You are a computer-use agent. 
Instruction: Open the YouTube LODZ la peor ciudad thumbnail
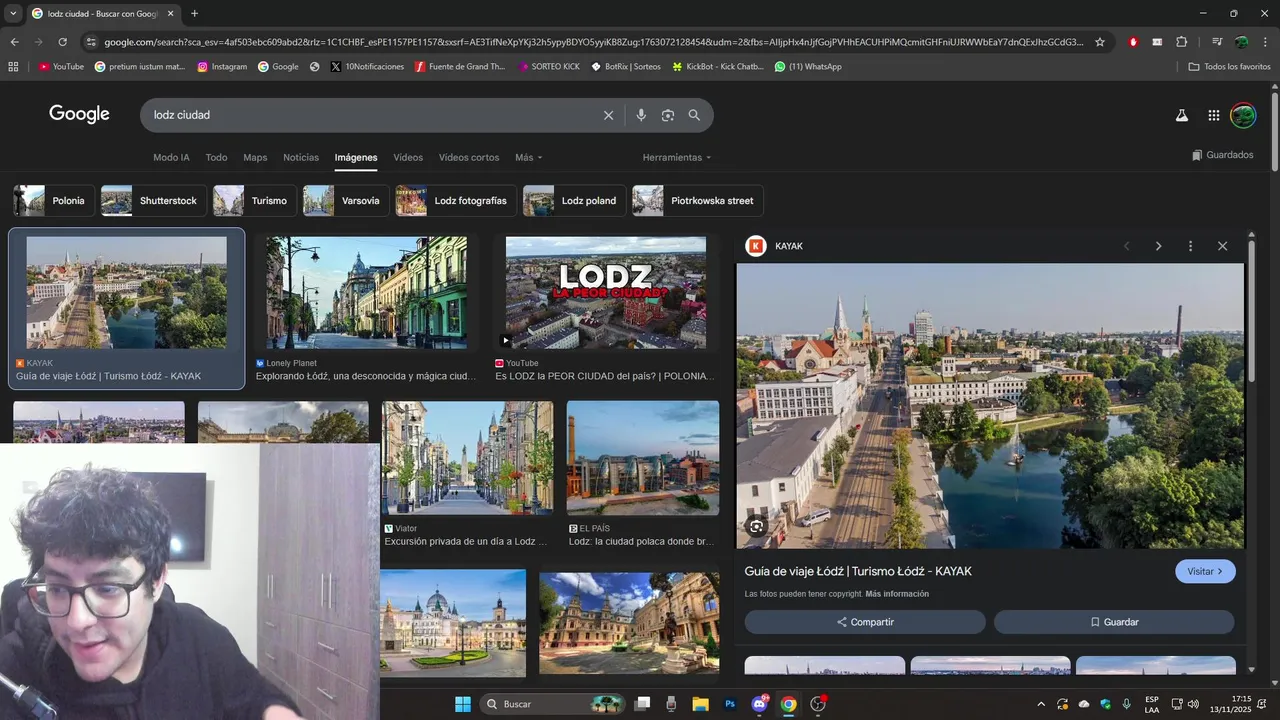606,292
